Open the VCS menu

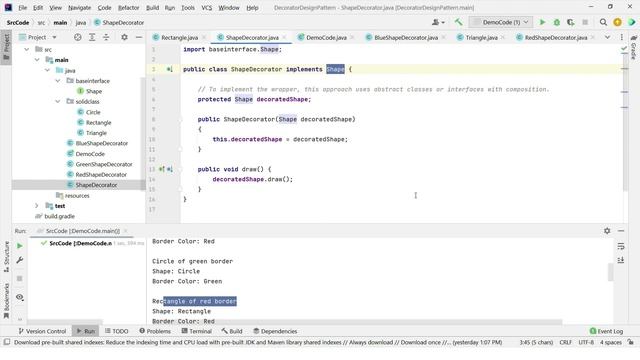point(207,7)
